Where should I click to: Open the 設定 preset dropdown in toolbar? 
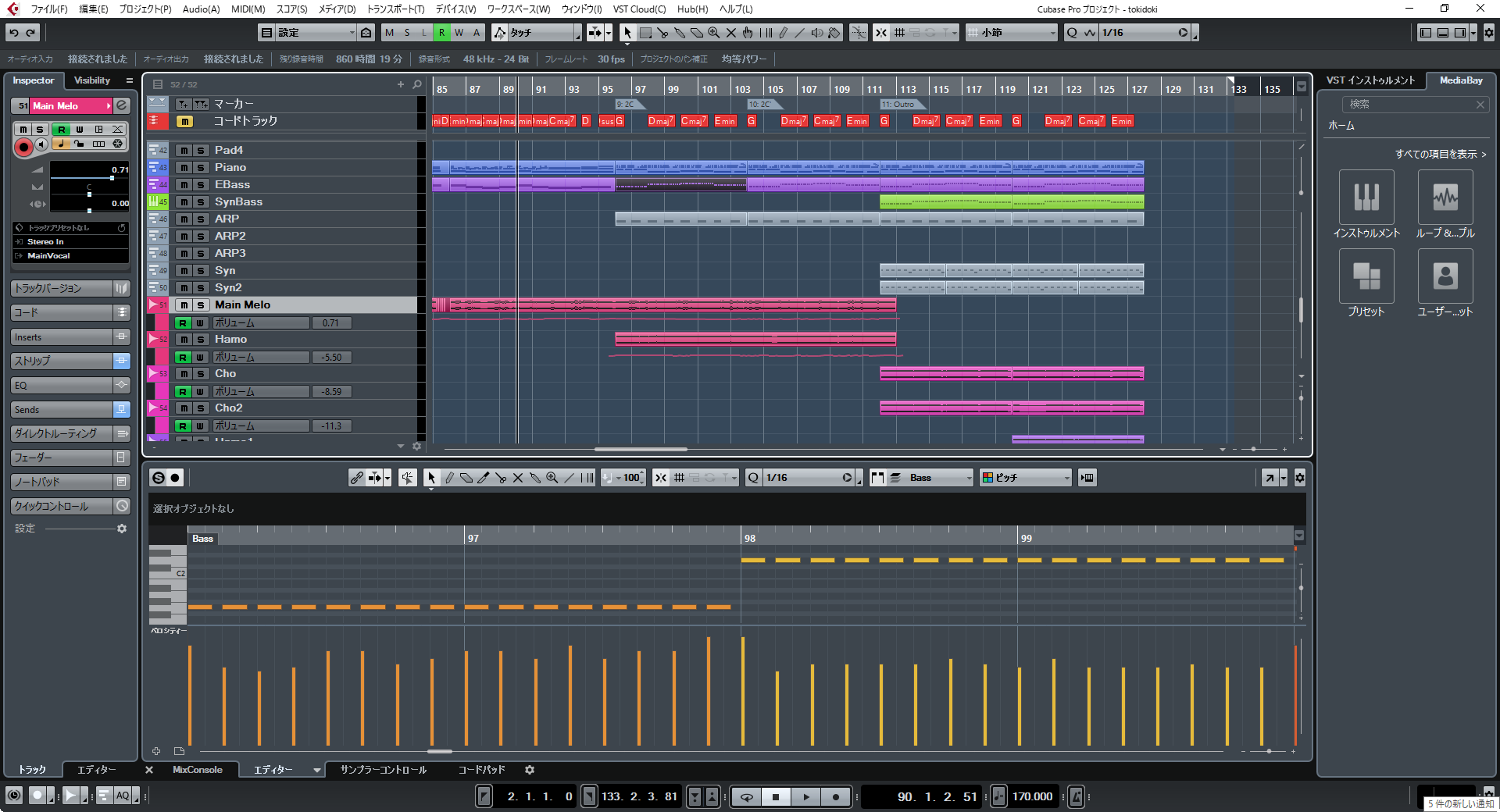[317, 32]
